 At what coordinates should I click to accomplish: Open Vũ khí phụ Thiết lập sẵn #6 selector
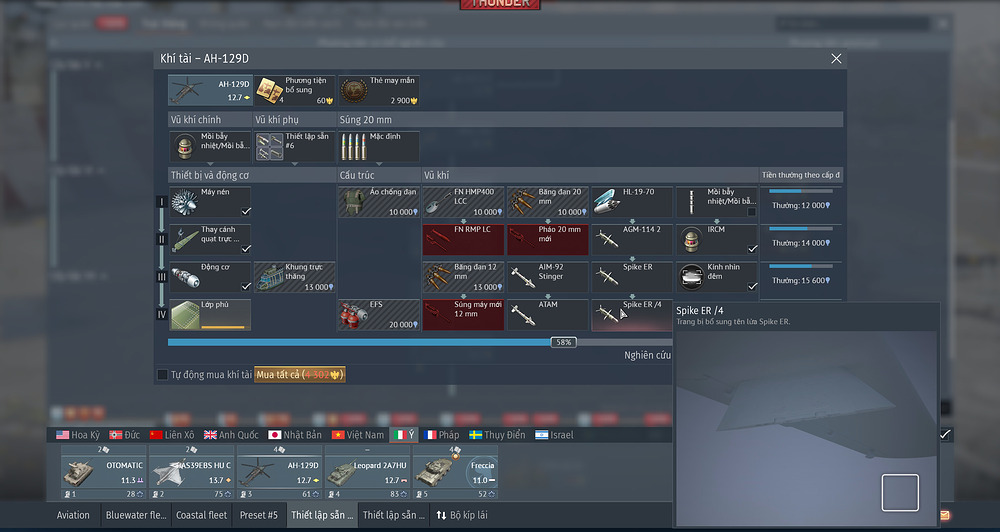tap(295, 146)
